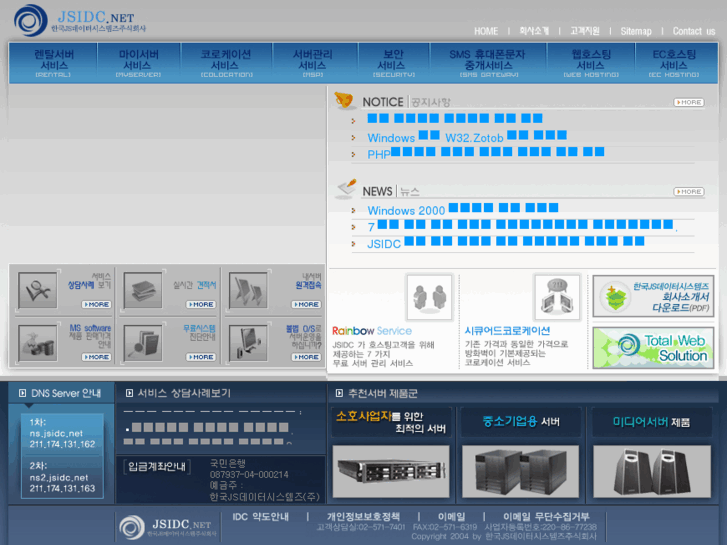Select the SMS 휴대폰문자 중개서비스 menu
The height and width of the screenshot is (545, 727).
click(x=488, y=63)
